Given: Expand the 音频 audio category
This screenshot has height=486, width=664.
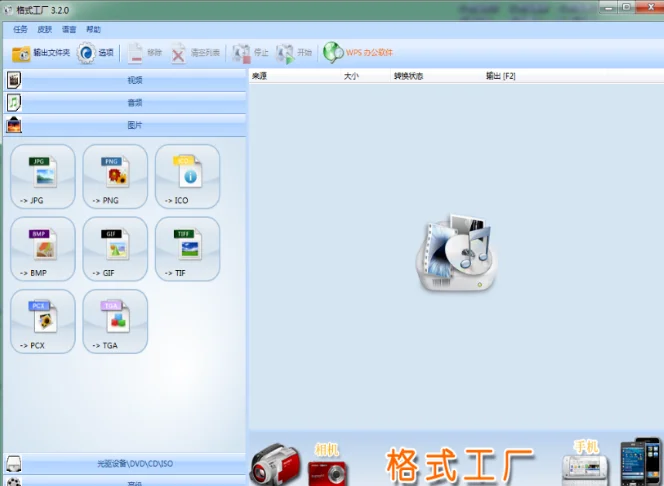Looking at the screenshot, I should click(135, 102).
